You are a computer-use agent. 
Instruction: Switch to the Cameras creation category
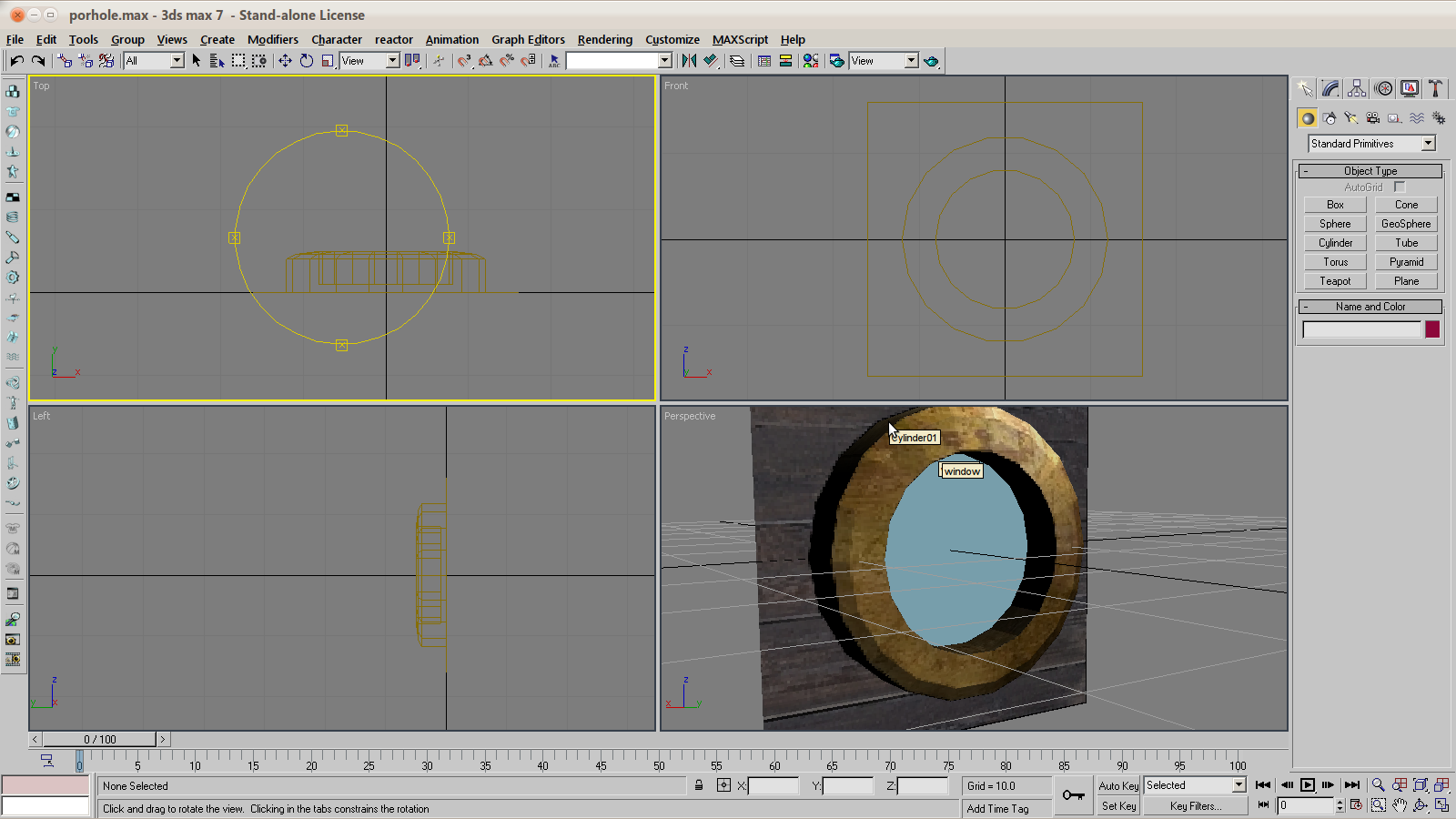pos(1373,118)
